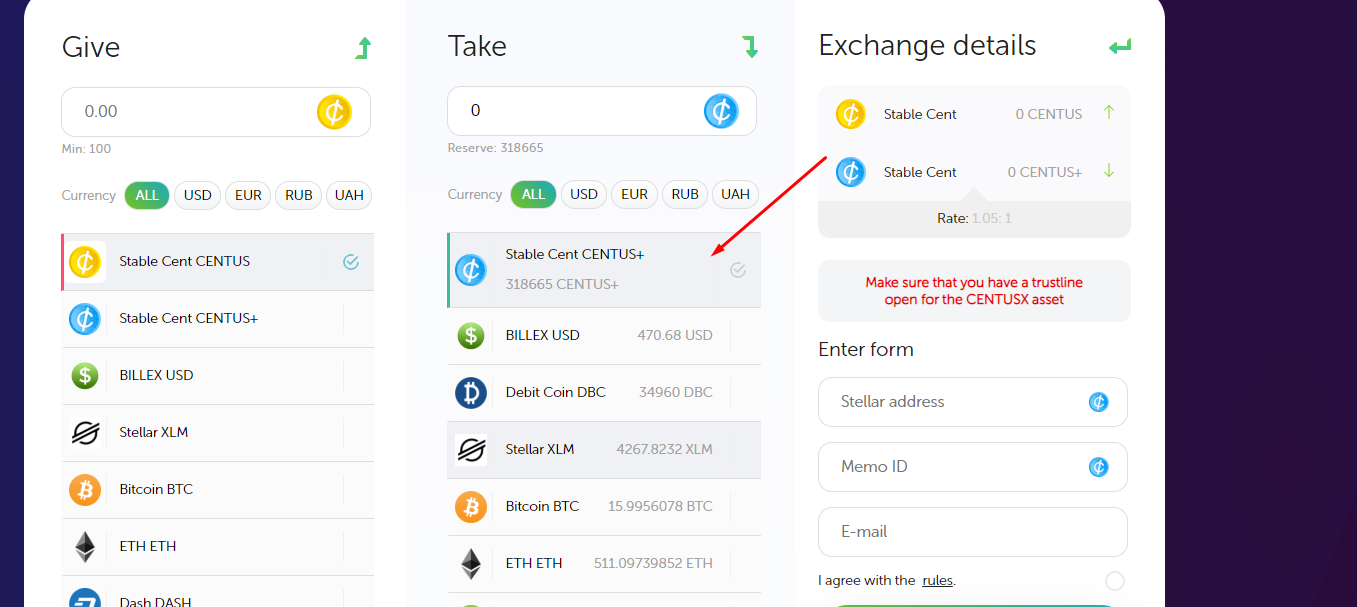Screen dimensions: 1357x607
Task: Click the Take amount input field
Action: coord(602,111)
